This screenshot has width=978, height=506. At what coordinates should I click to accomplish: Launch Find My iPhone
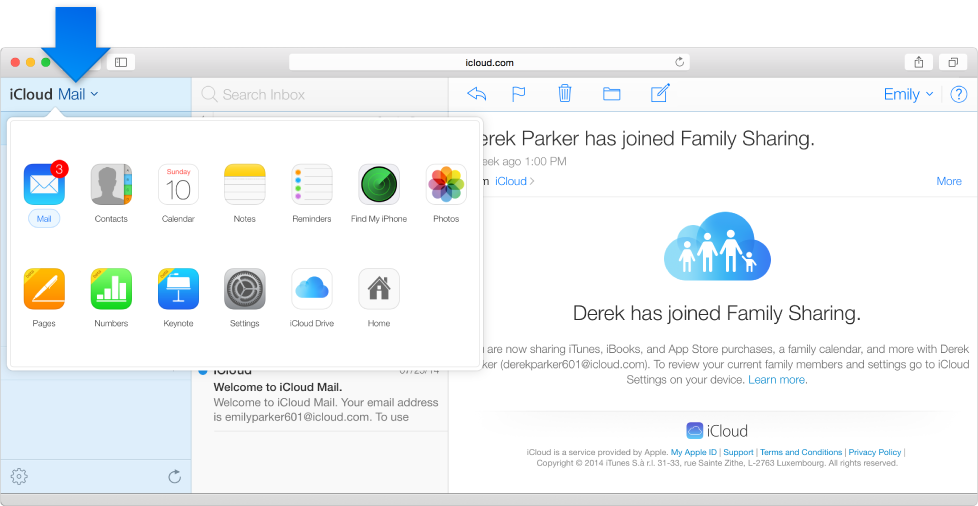coord(379,185)
